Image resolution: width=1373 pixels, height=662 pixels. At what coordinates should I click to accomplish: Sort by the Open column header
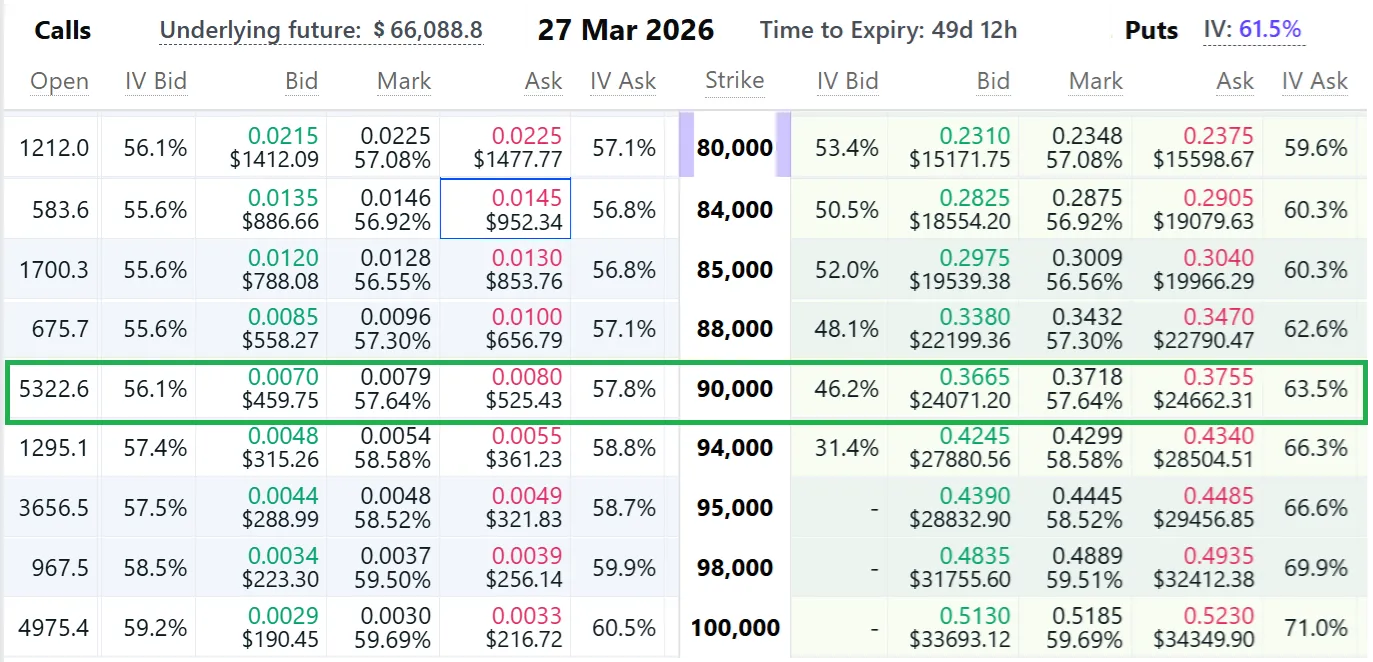59,81
